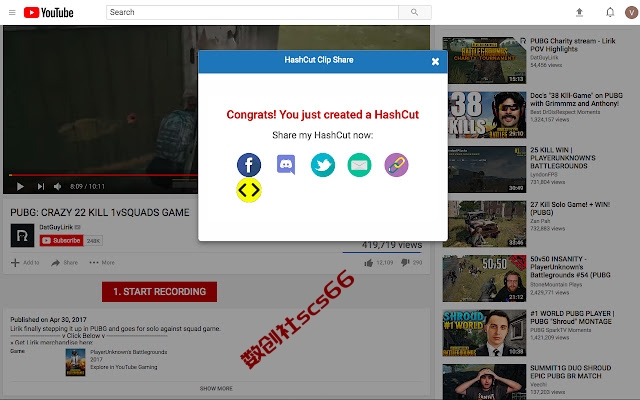The image size is (640, 400).
Task: Open Best DrDisRespect Moments channel link
Action: point(565,112)
